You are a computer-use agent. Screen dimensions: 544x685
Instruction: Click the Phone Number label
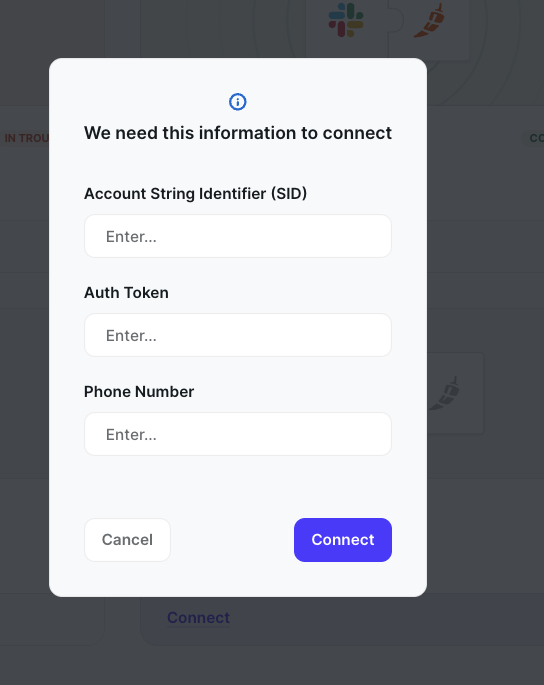point(139,392)
